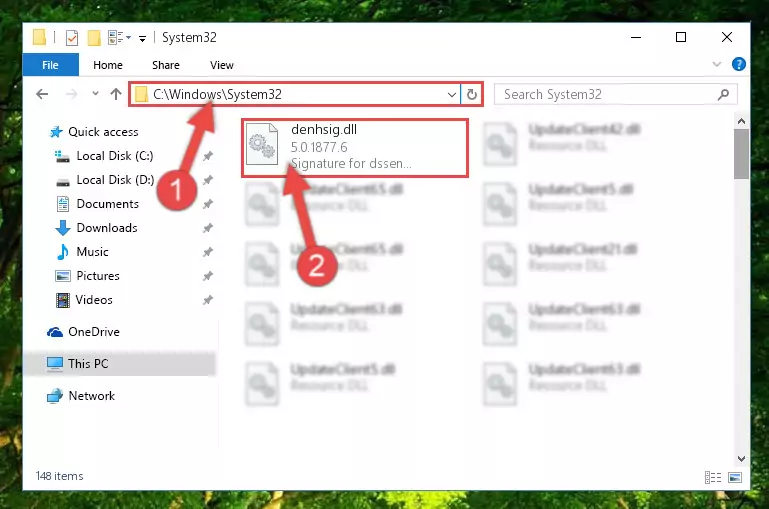Click the Search System32 field

click(x=615, y=94)
